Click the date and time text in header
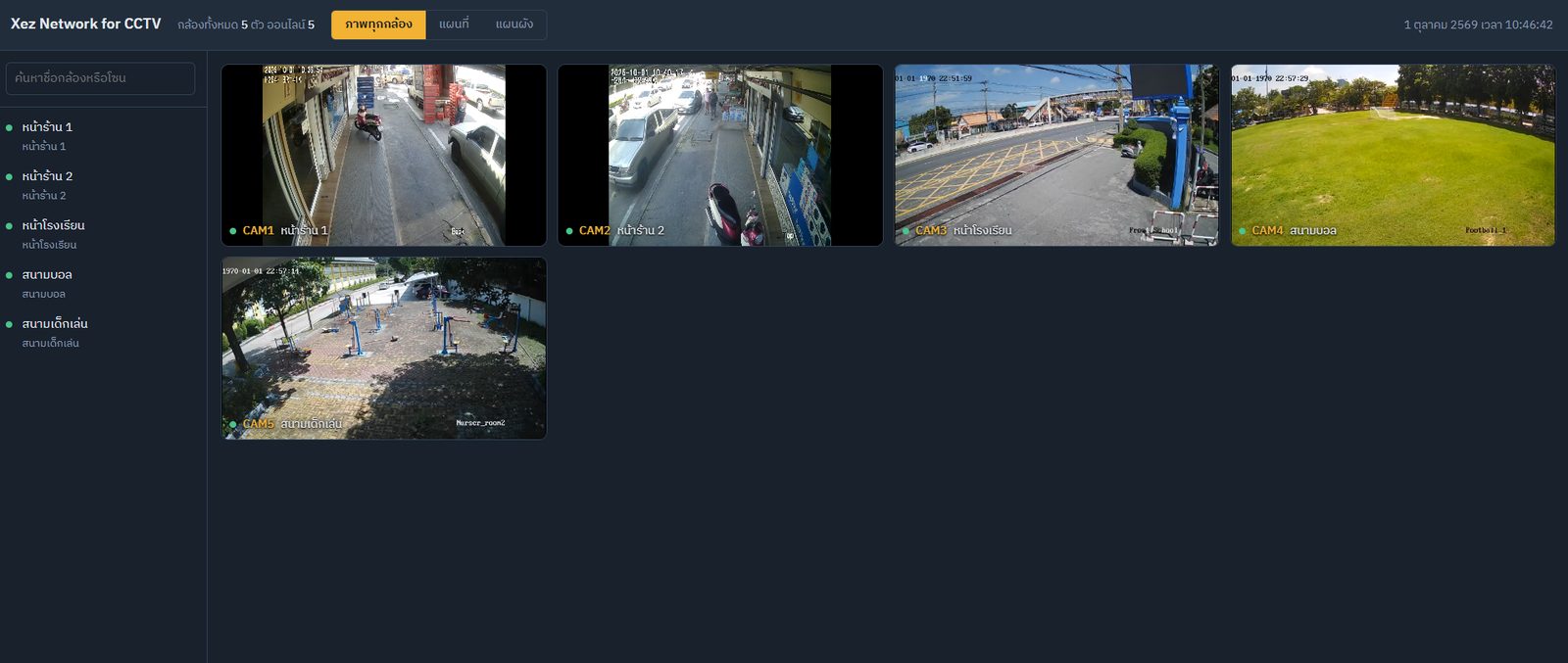Image resolution: width=1568 pixels, height=663 pixels. click(1478, 24)
